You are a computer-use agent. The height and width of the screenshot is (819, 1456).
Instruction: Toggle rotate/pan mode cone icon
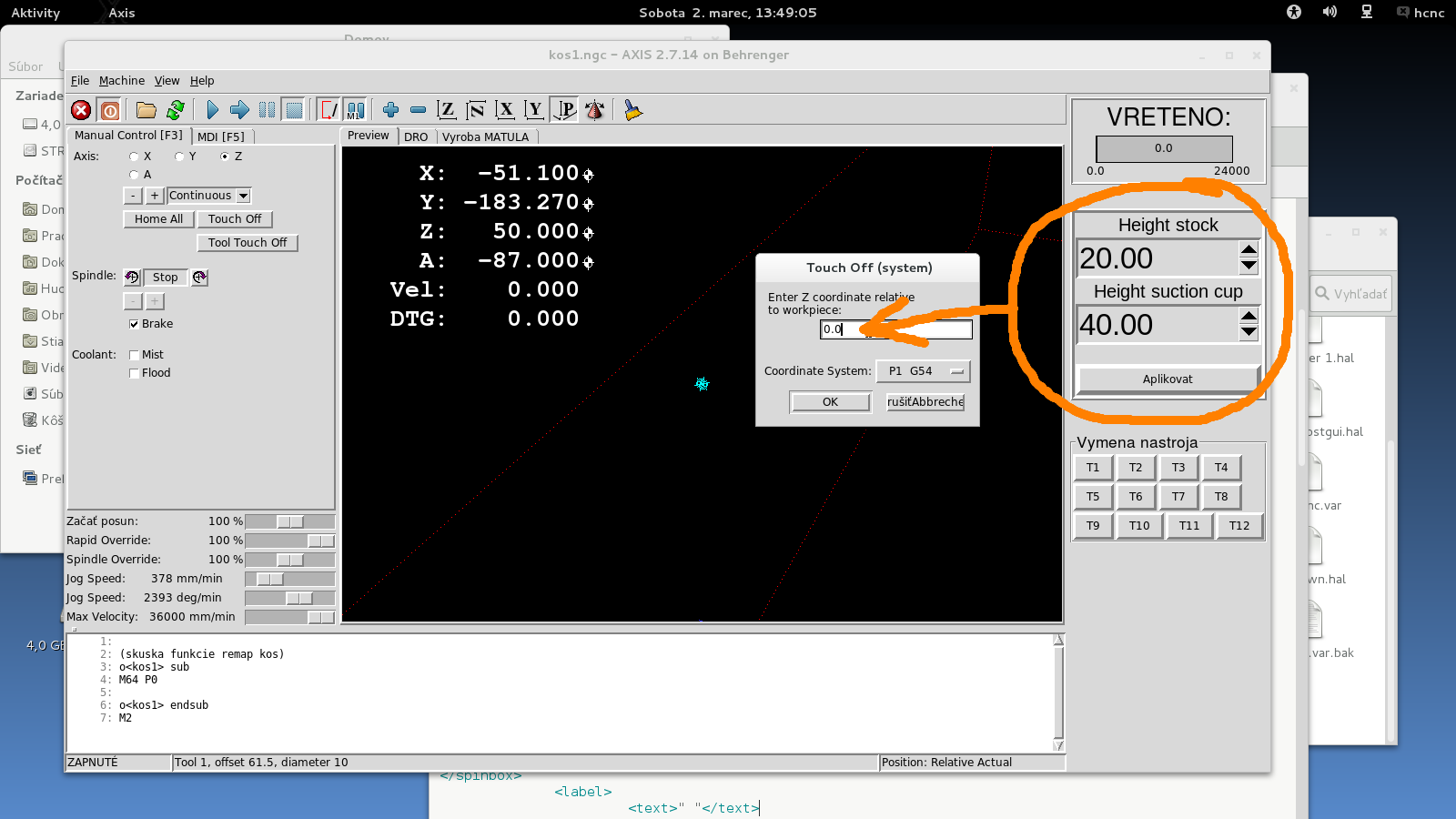[594, 110]
